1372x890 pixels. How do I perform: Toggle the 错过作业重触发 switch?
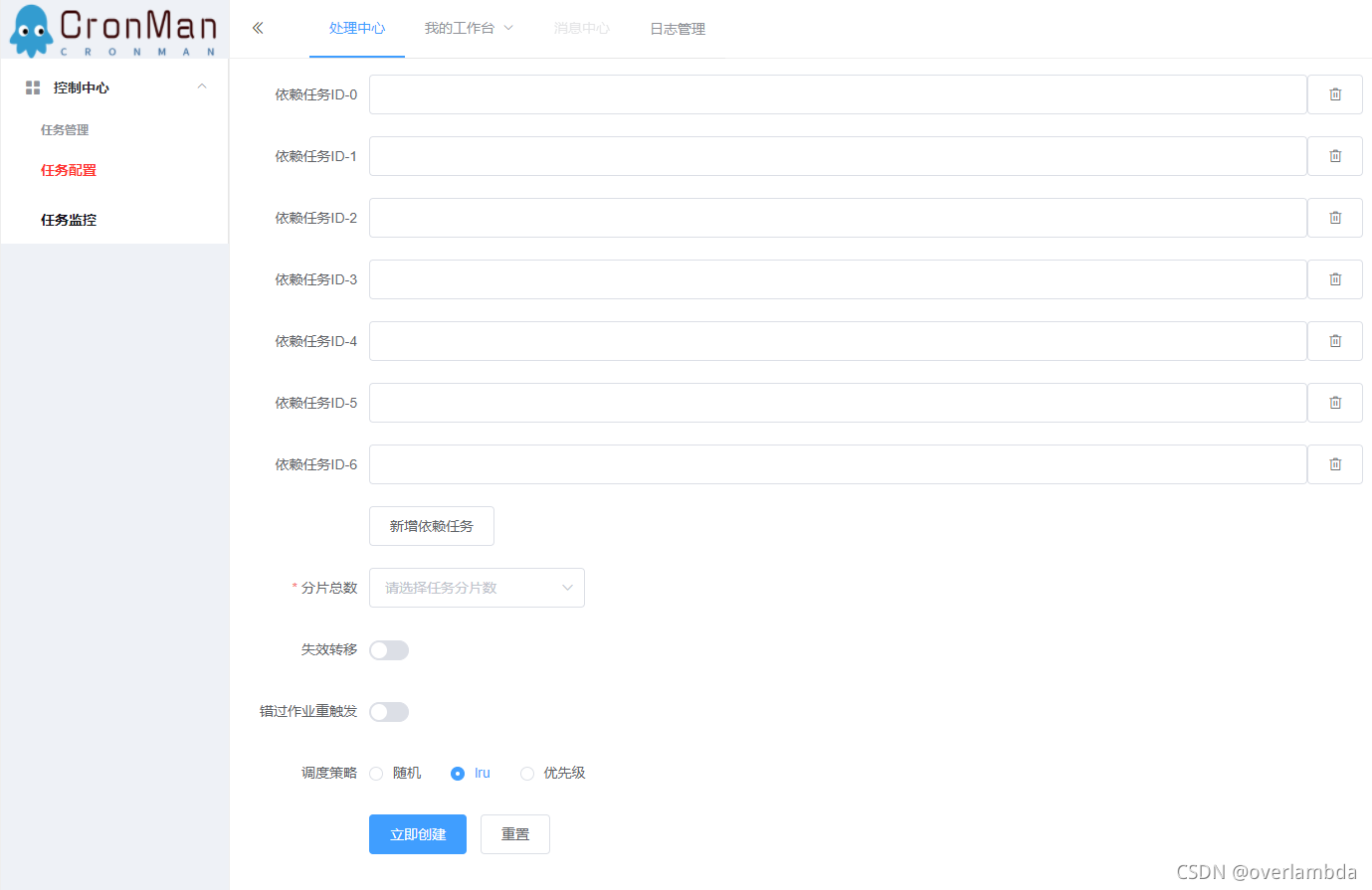point(389,712)
